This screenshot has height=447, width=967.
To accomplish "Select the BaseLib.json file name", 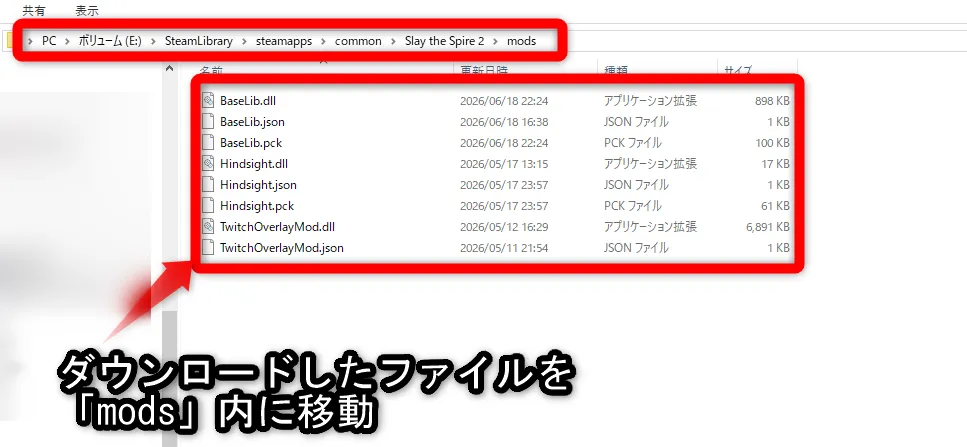I will [x=252, y=121].
